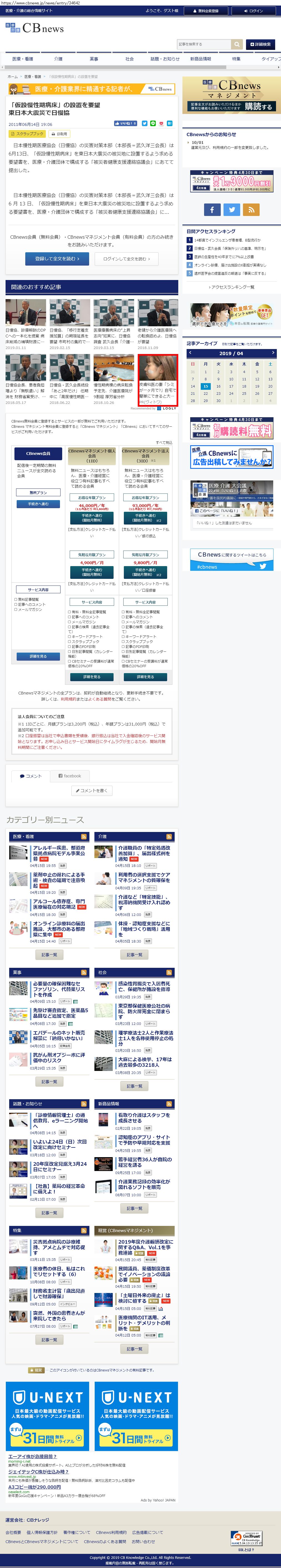Open 介護 navigation menu
This screenshot has width=281, height=1568.
(58, 59)
